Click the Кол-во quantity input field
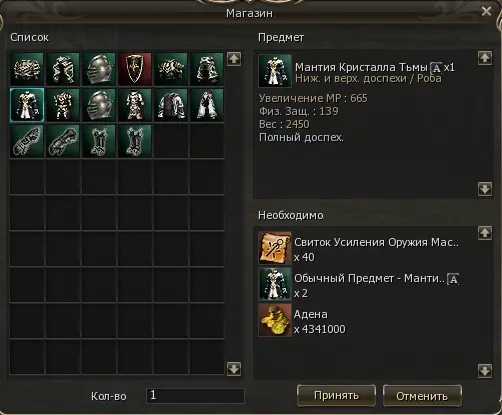This screenshot has width=502, height=415. tap(195, 396)
